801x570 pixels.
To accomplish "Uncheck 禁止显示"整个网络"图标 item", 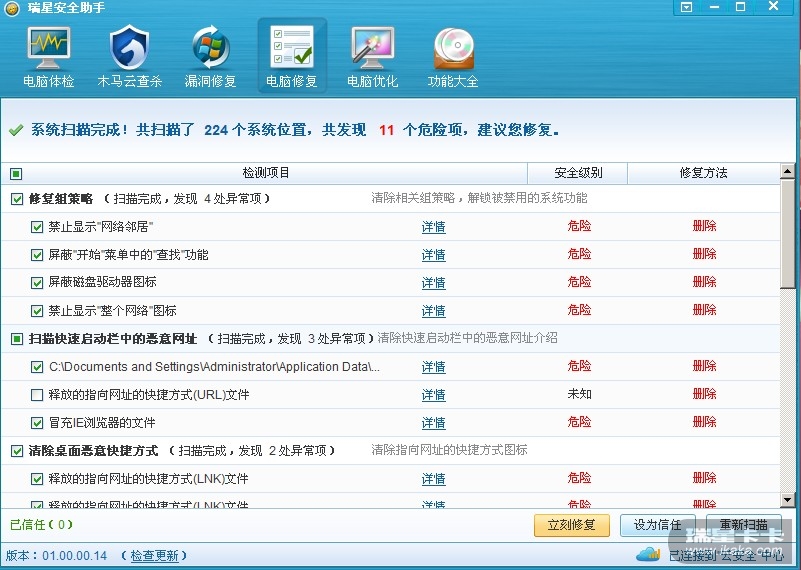I will click(x=37, y=311).
